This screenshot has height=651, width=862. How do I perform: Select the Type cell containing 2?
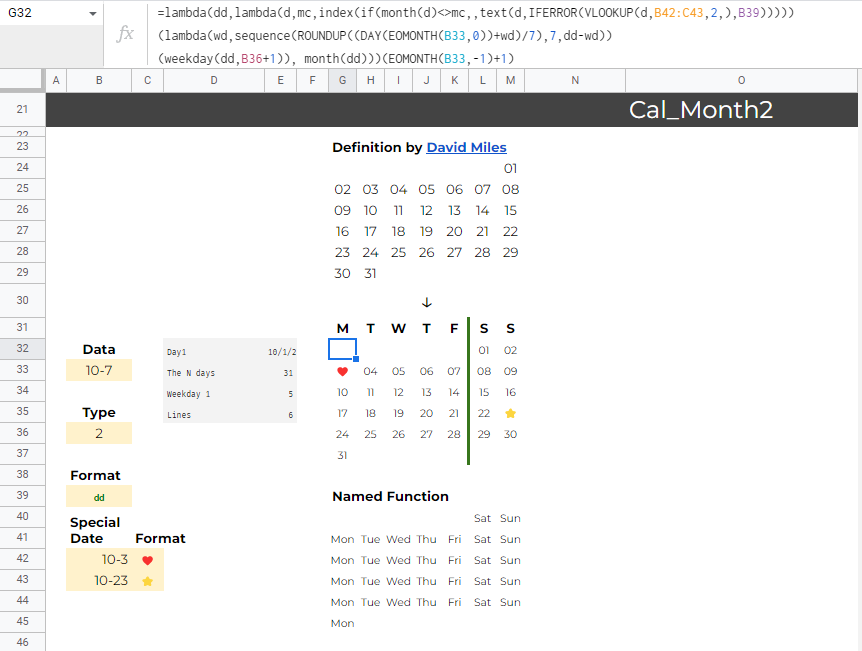tap(98, 432)
